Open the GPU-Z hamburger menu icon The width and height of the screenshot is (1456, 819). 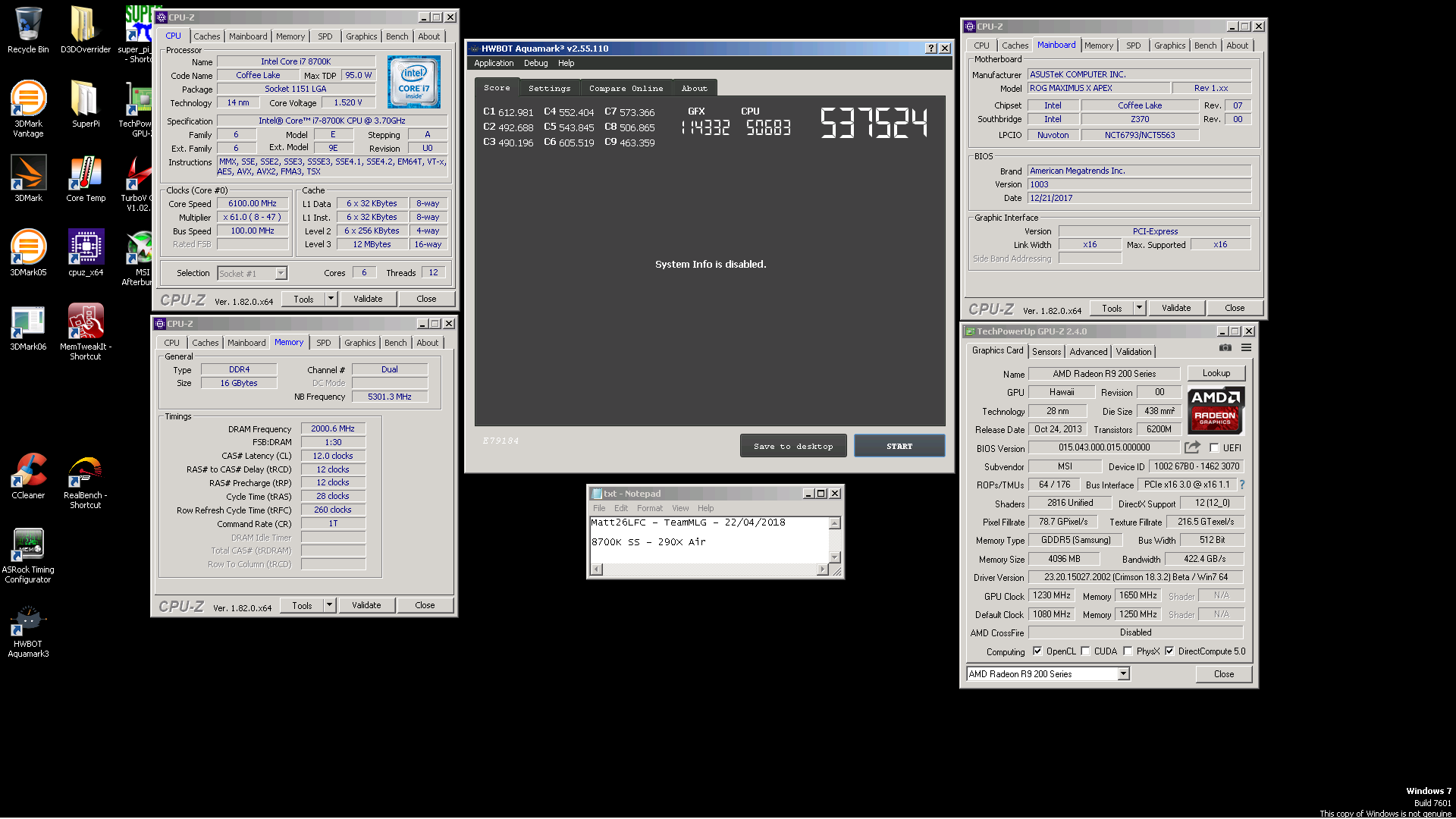pos(1246,348)
